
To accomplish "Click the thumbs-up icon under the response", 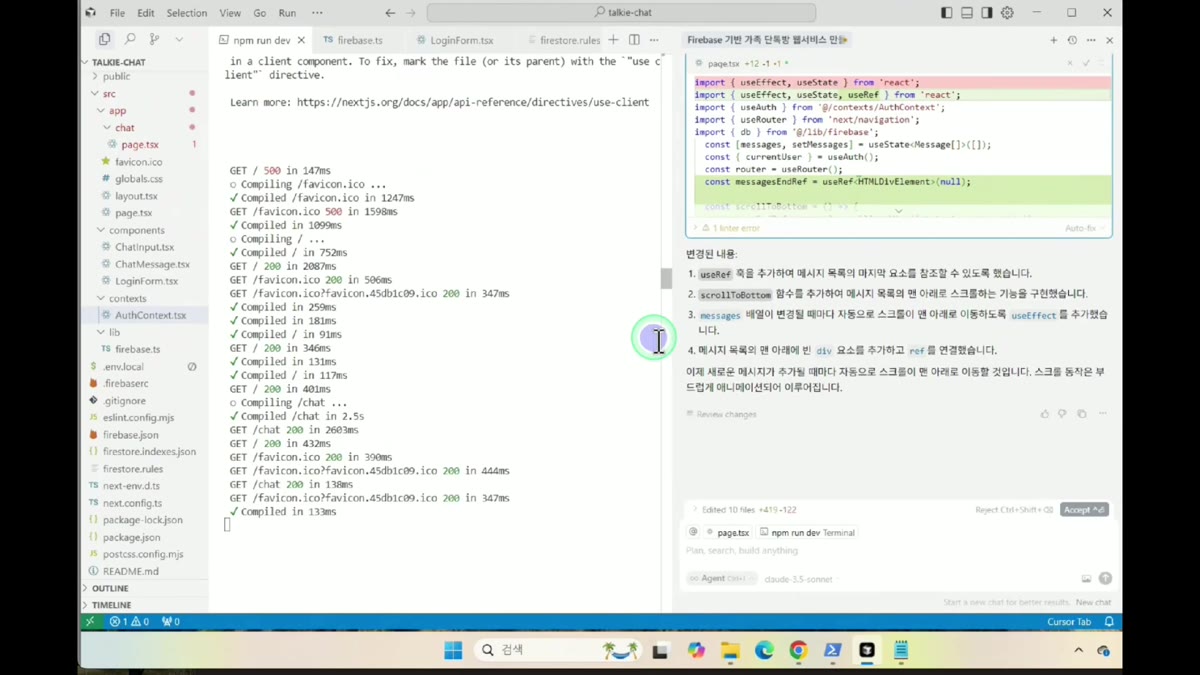I will (1045, 414).
